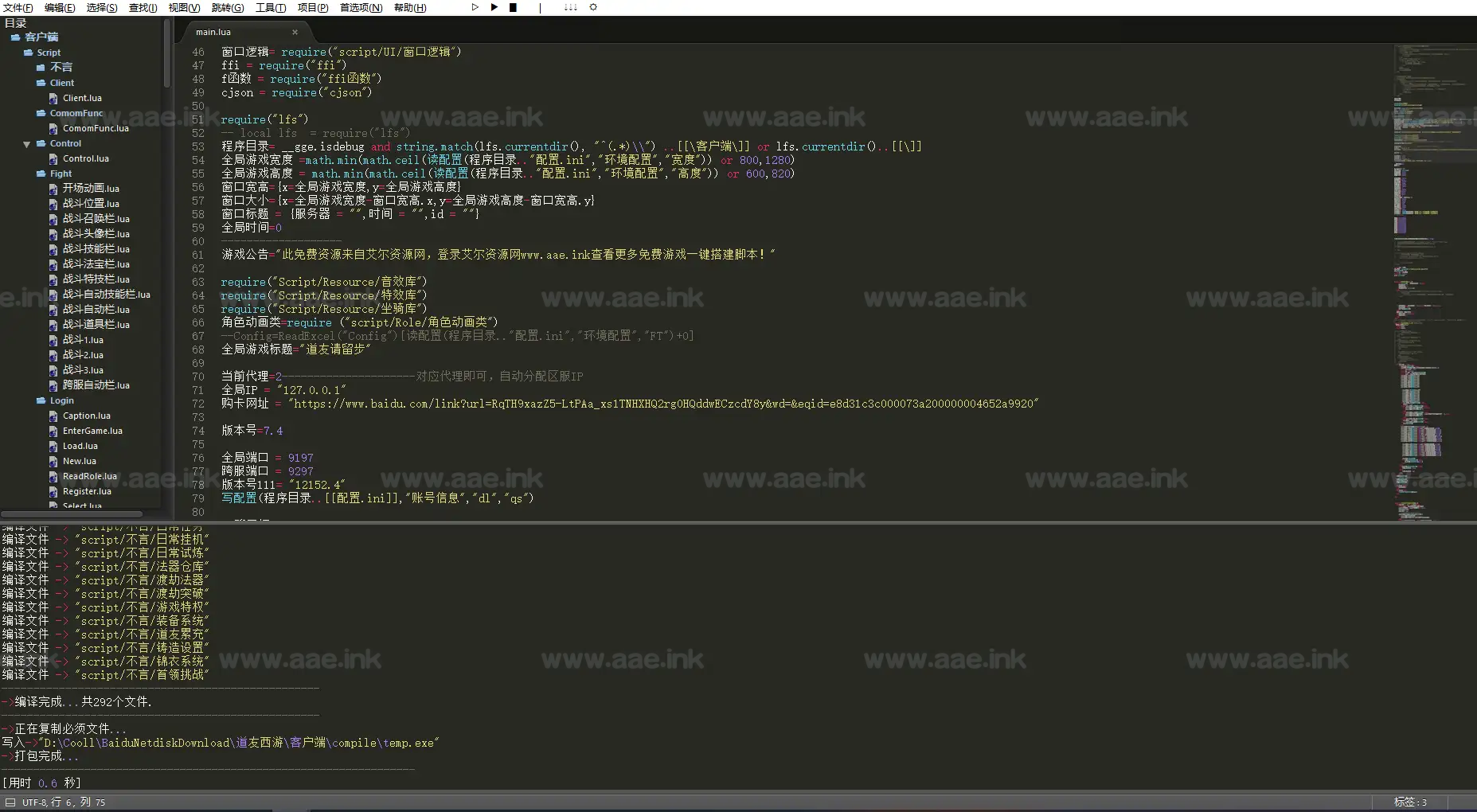Open 战斗1.lua in the tree
Image resolution: width=1477 pixels, height=812 pixels.
point(83,340)
